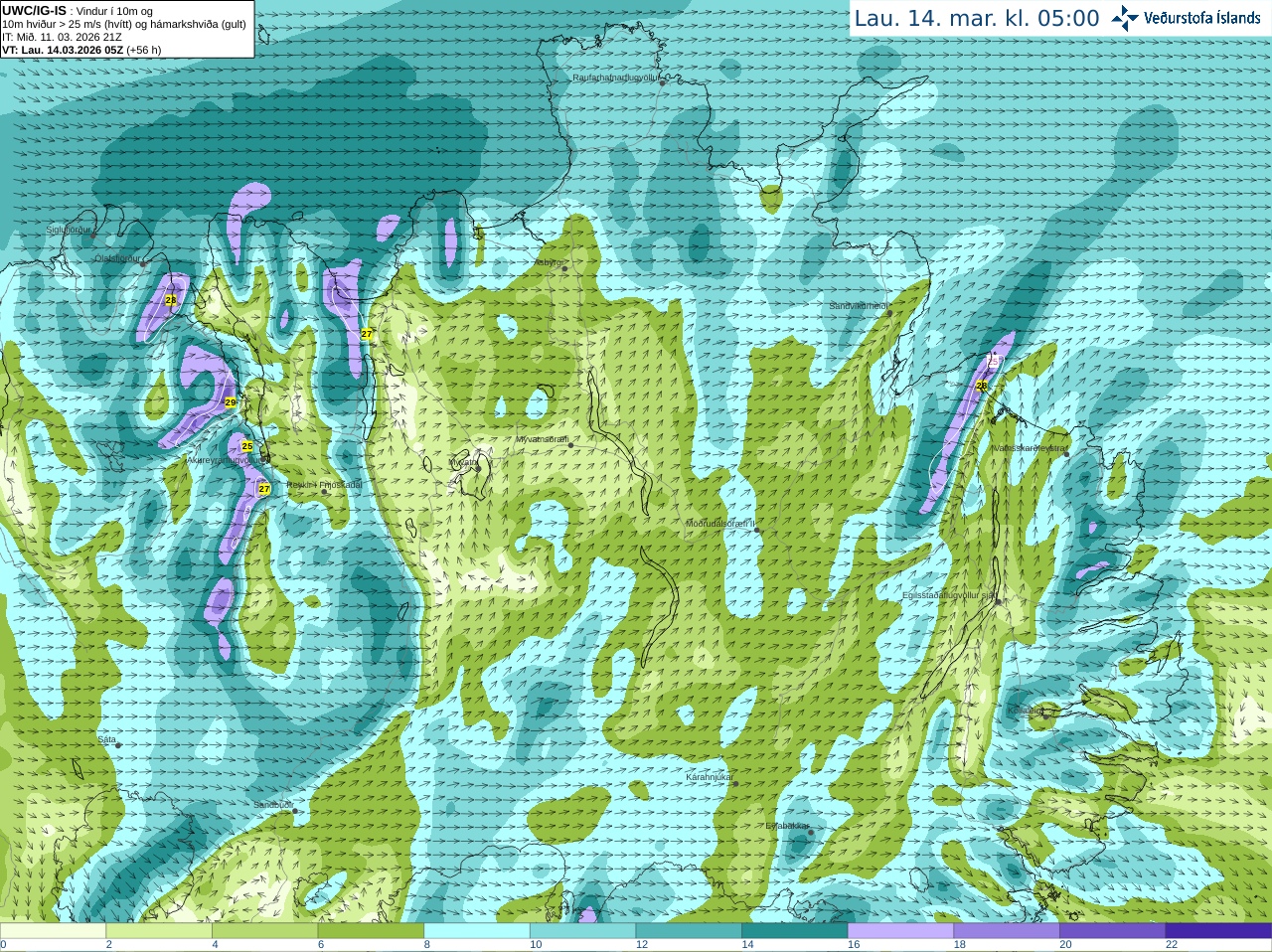Select the Ólafsfjörður station marker
Screen dimensions: 1272x952
pyautogui.click(x=143, y=263)
